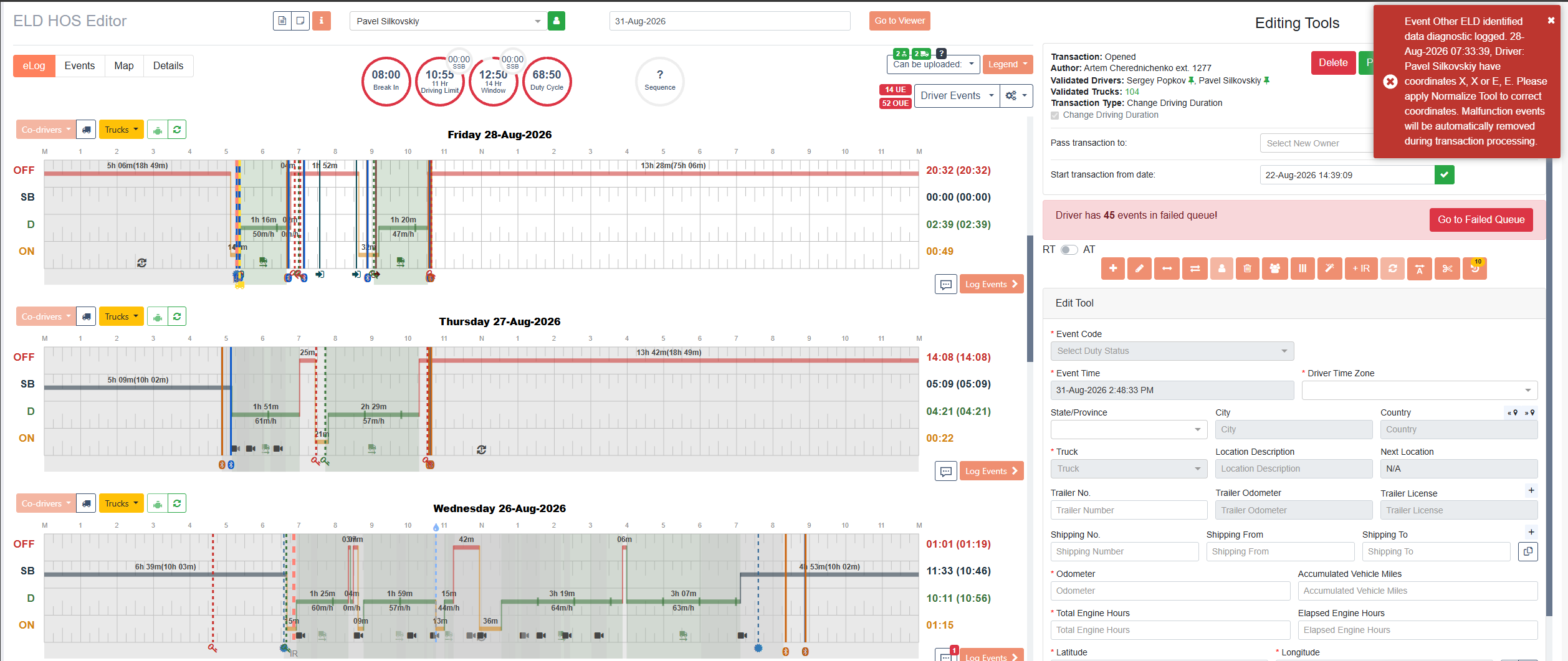1568x661 pixels.
Task: Switch to the eLog tab
Action: pos(34,65)
